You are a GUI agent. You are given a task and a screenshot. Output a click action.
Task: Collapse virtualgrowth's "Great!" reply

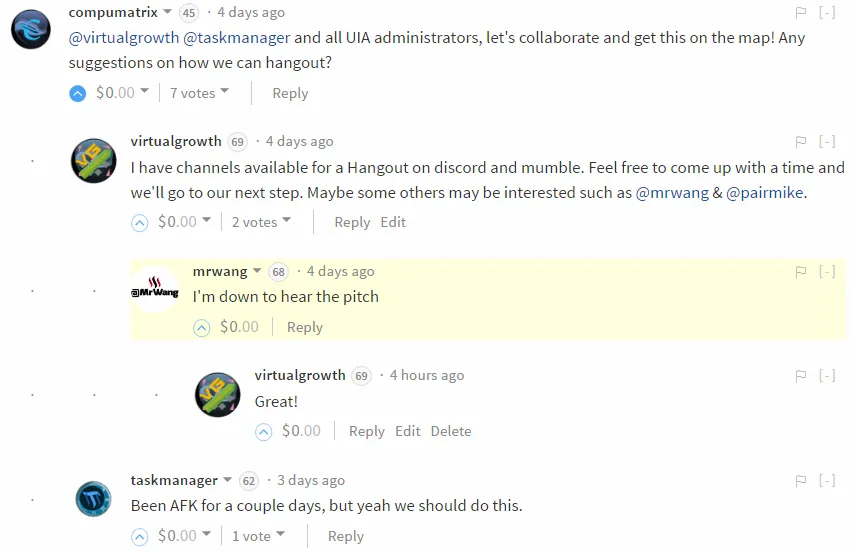[x=827, y=376]
